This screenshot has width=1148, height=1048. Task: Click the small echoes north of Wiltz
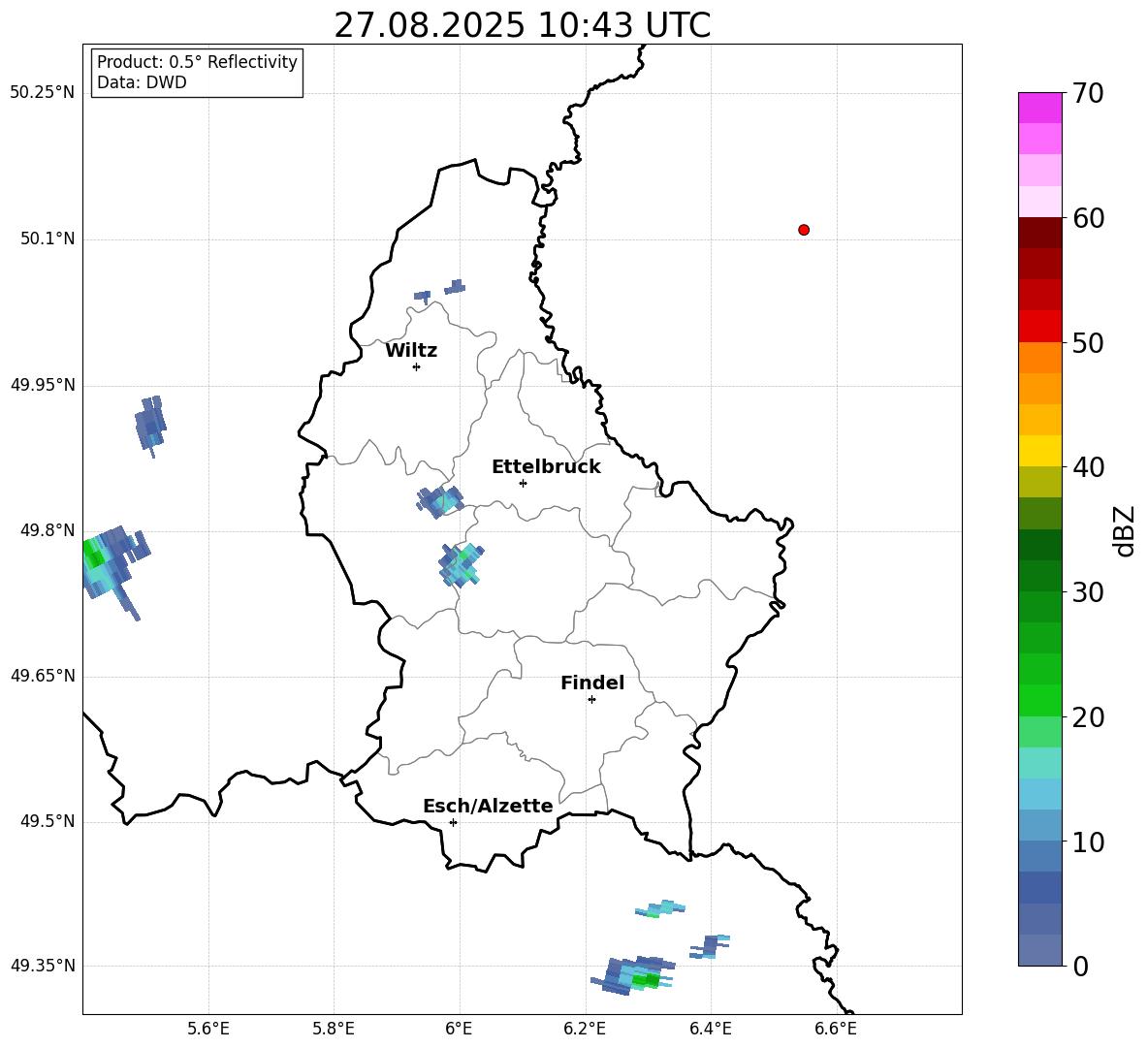(x=439, y=291)
